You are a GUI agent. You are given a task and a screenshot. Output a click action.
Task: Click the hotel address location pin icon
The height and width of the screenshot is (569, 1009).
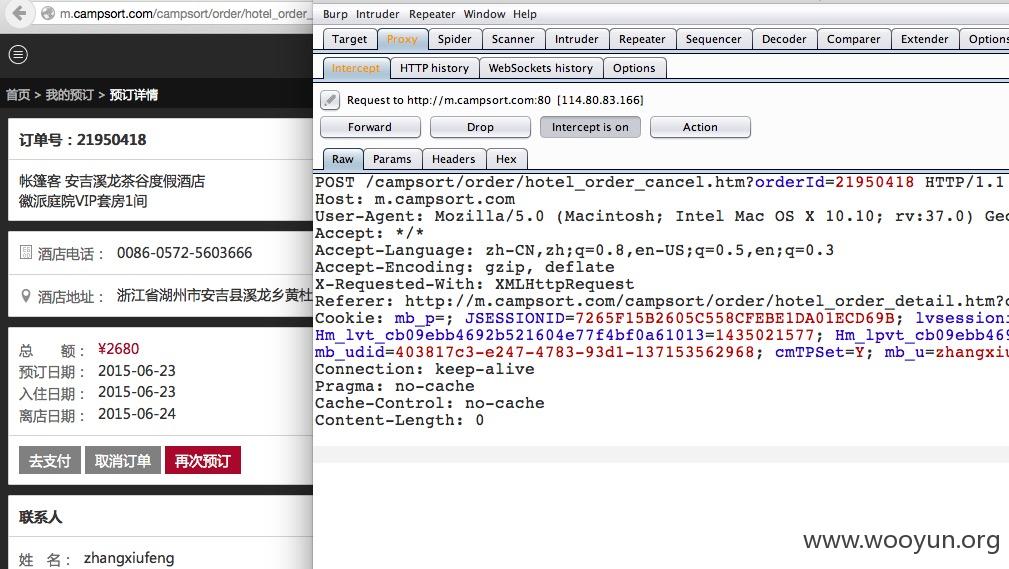click(26, 296)
